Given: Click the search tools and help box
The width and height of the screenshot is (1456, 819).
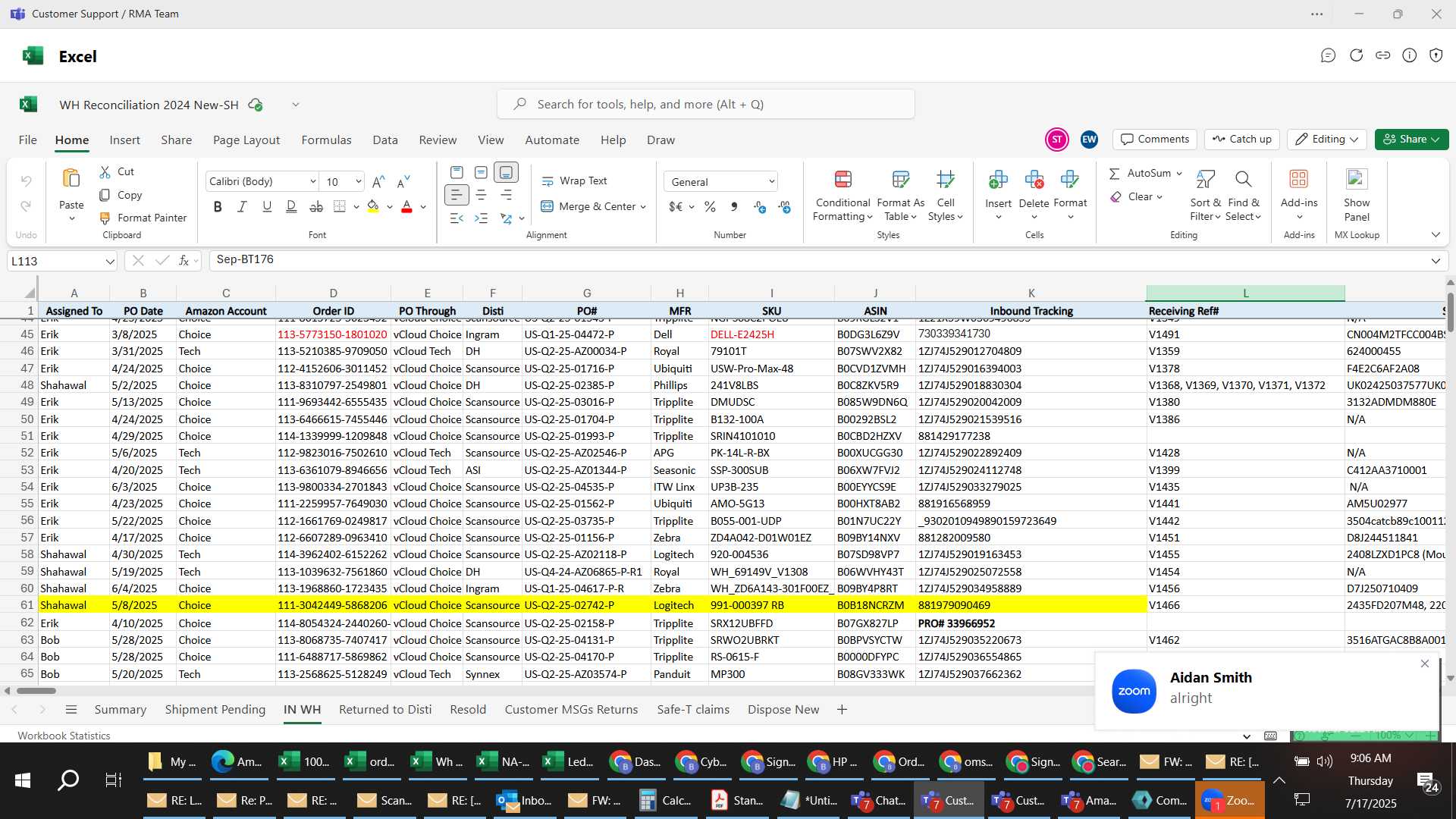Looking at the screenshot, I should pos(706,104).
